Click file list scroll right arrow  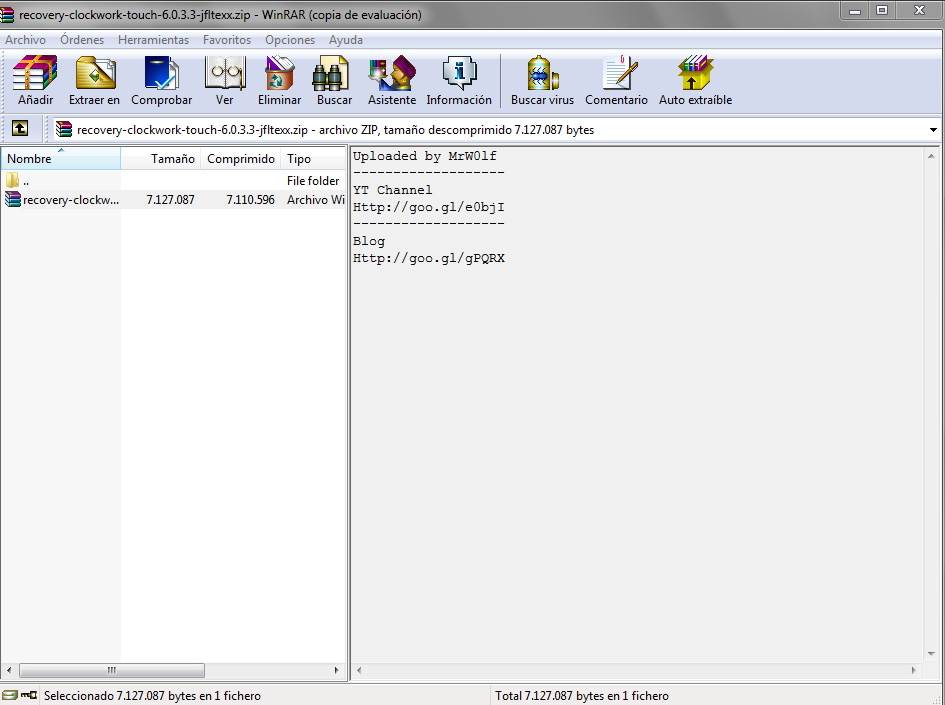336,670
